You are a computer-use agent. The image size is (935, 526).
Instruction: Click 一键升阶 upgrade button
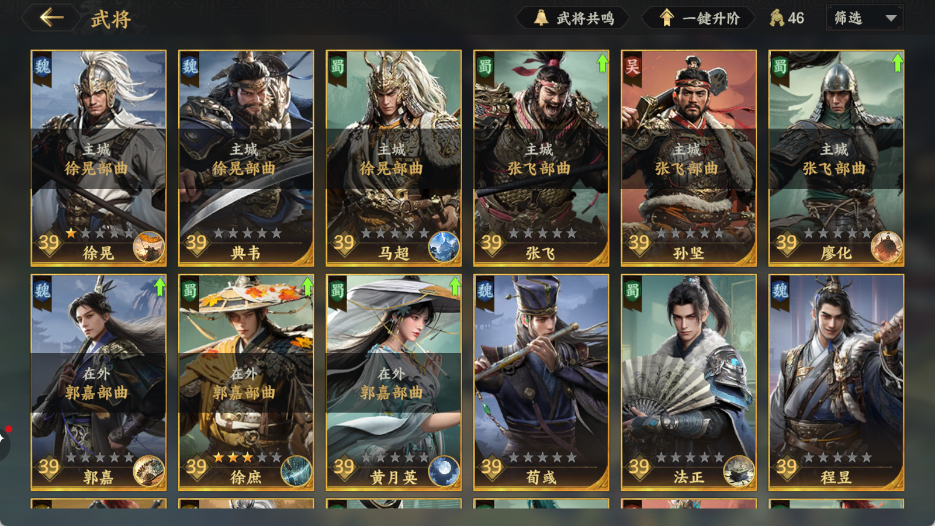pos(699,18)
